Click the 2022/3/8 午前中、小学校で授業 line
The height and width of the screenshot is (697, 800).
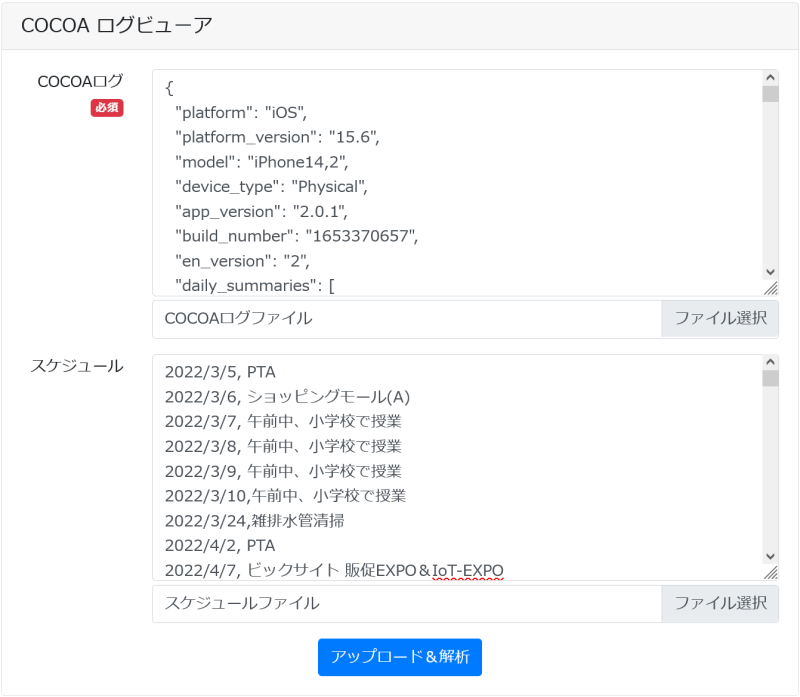coord(283,446)
